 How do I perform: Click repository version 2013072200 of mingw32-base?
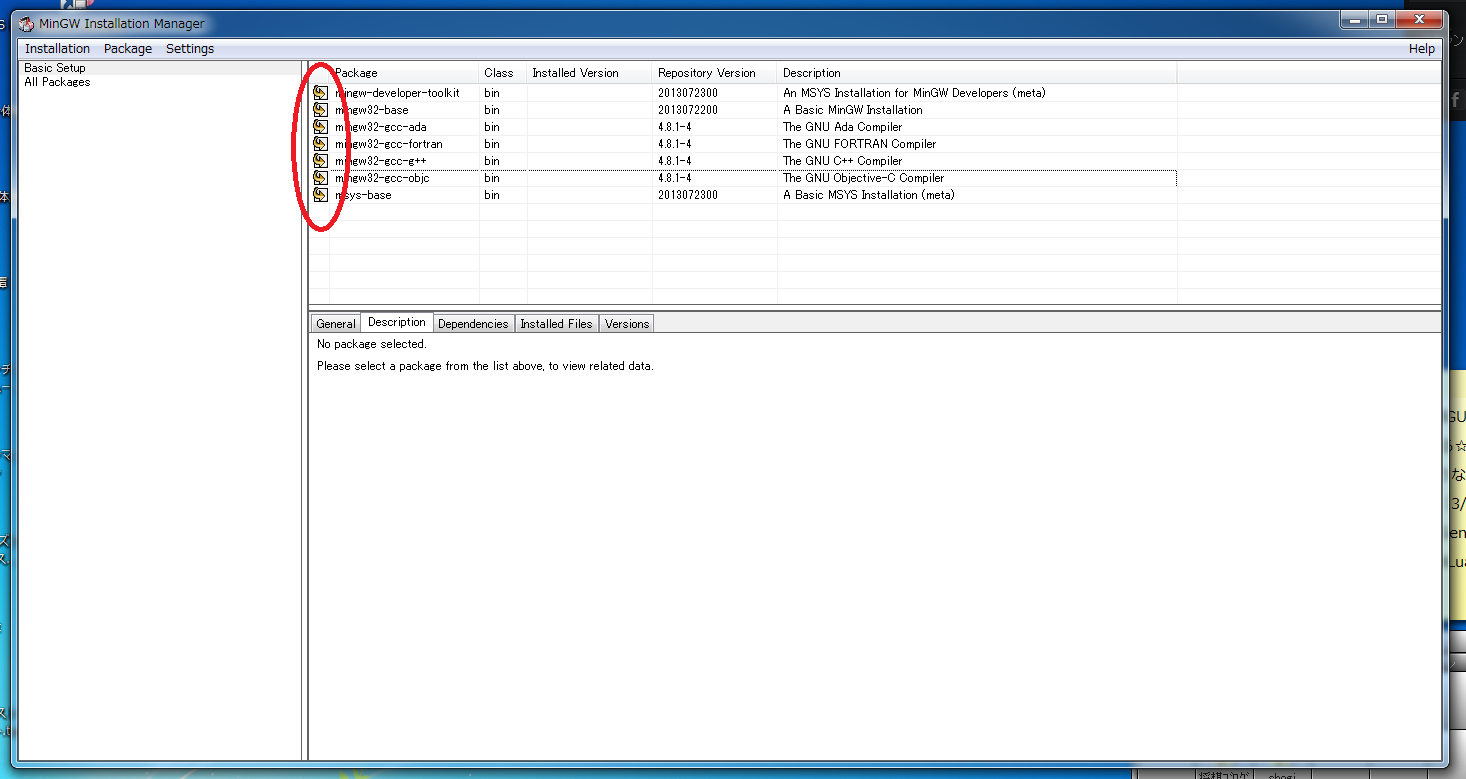[688, 110]
